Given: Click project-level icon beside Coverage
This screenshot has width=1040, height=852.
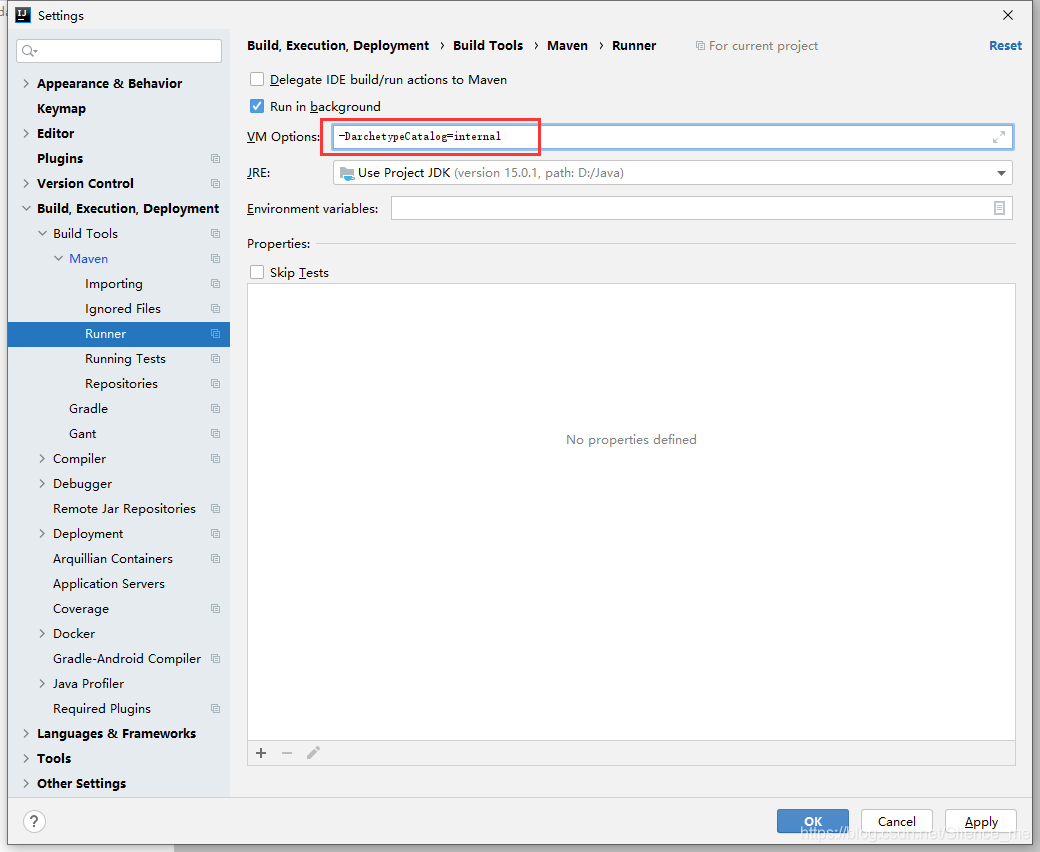Looking at the screenshot, I should [x=216, y=609].
